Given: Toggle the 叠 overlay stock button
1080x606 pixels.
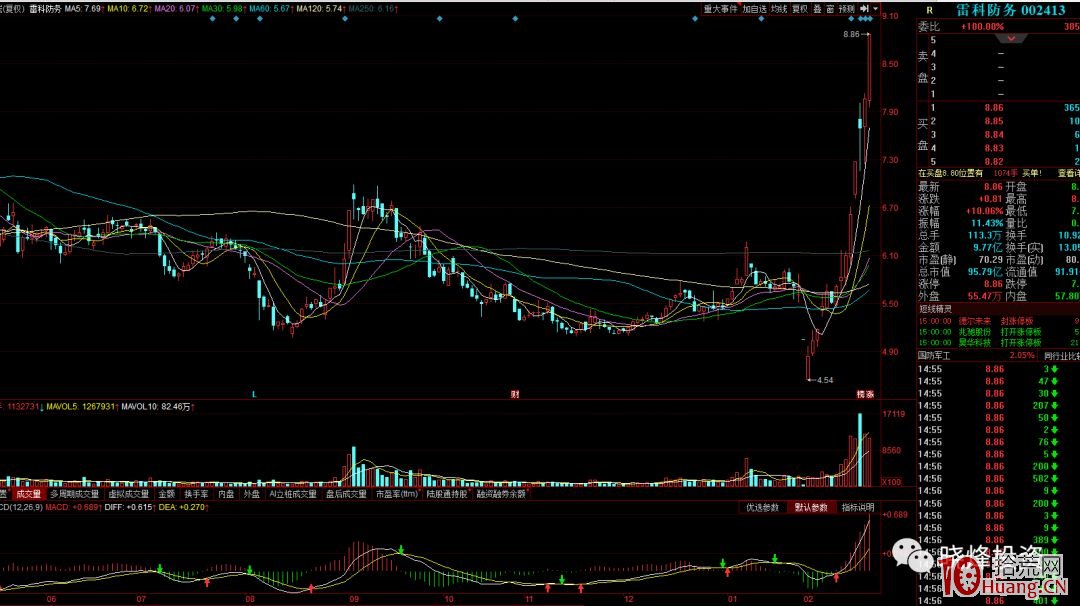Looking at the screenshot, I should point(817,9).
